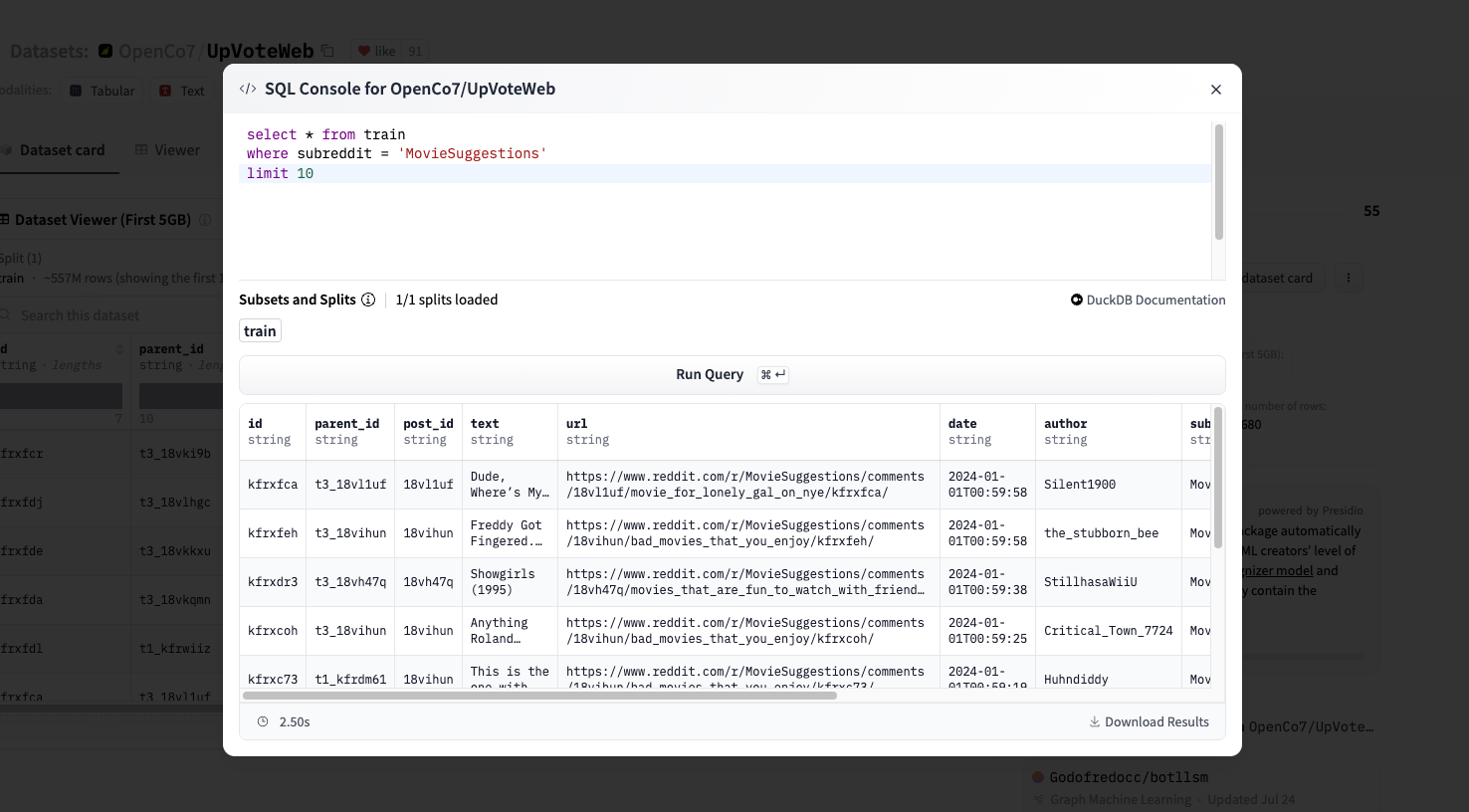Click into the SQL editor text area
This screenshot has height=812, width=1469.
click(725, 219)
